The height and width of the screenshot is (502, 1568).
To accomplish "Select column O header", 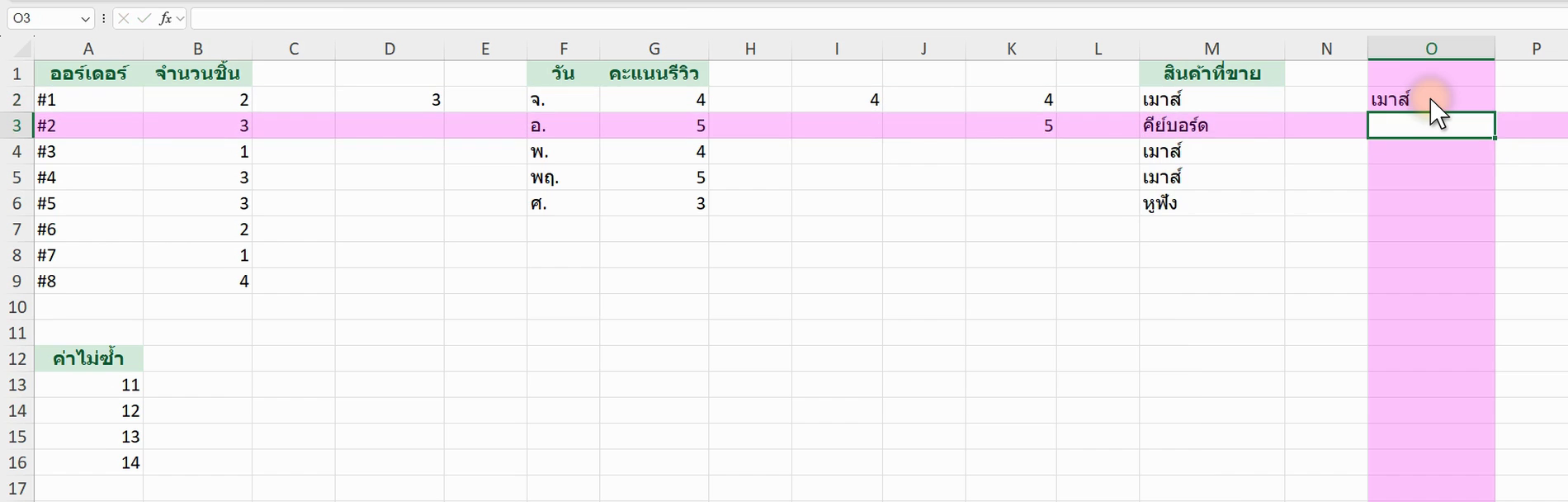I will coord(1431,49).
